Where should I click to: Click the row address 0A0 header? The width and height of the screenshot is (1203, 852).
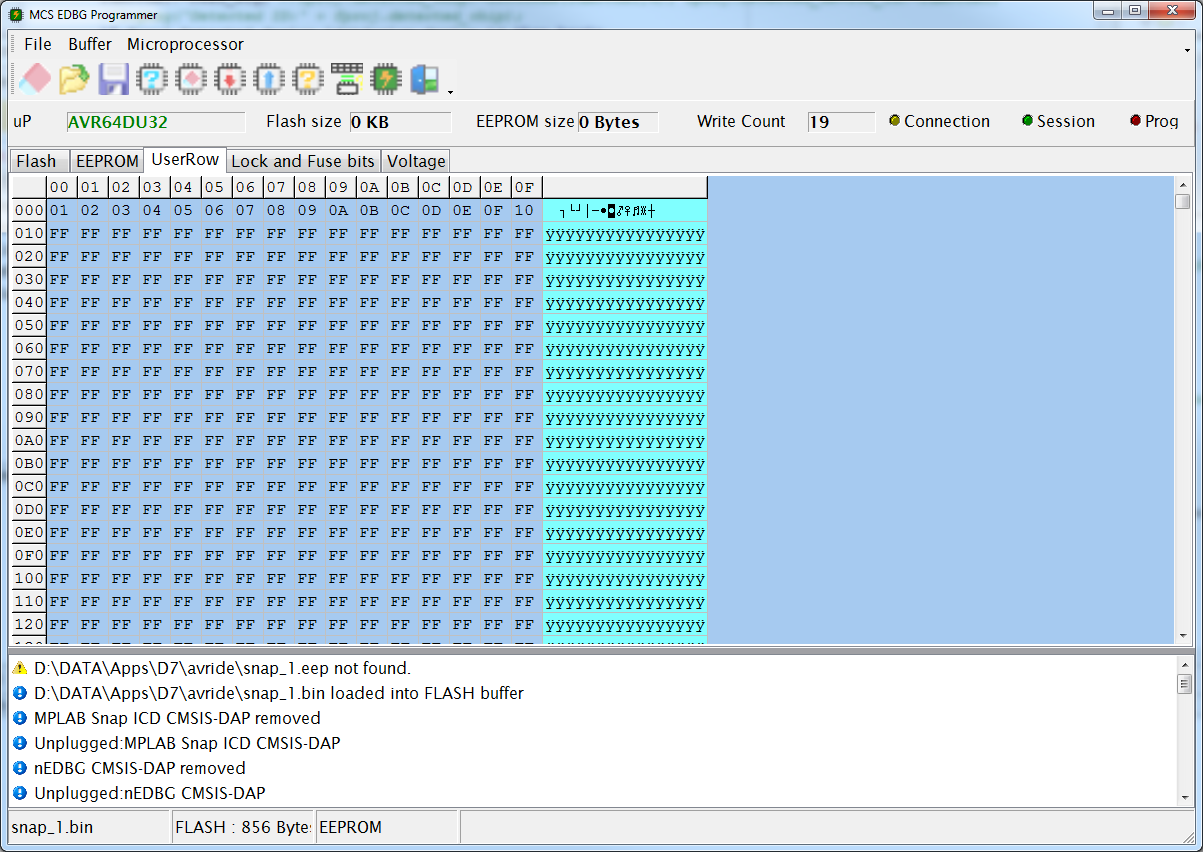pos(29,440)
